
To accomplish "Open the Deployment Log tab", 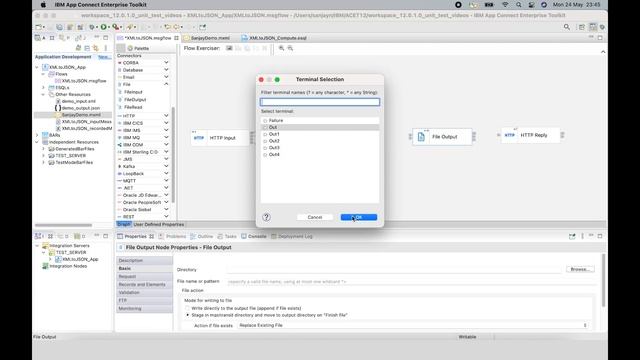I will tap(292, 236).
